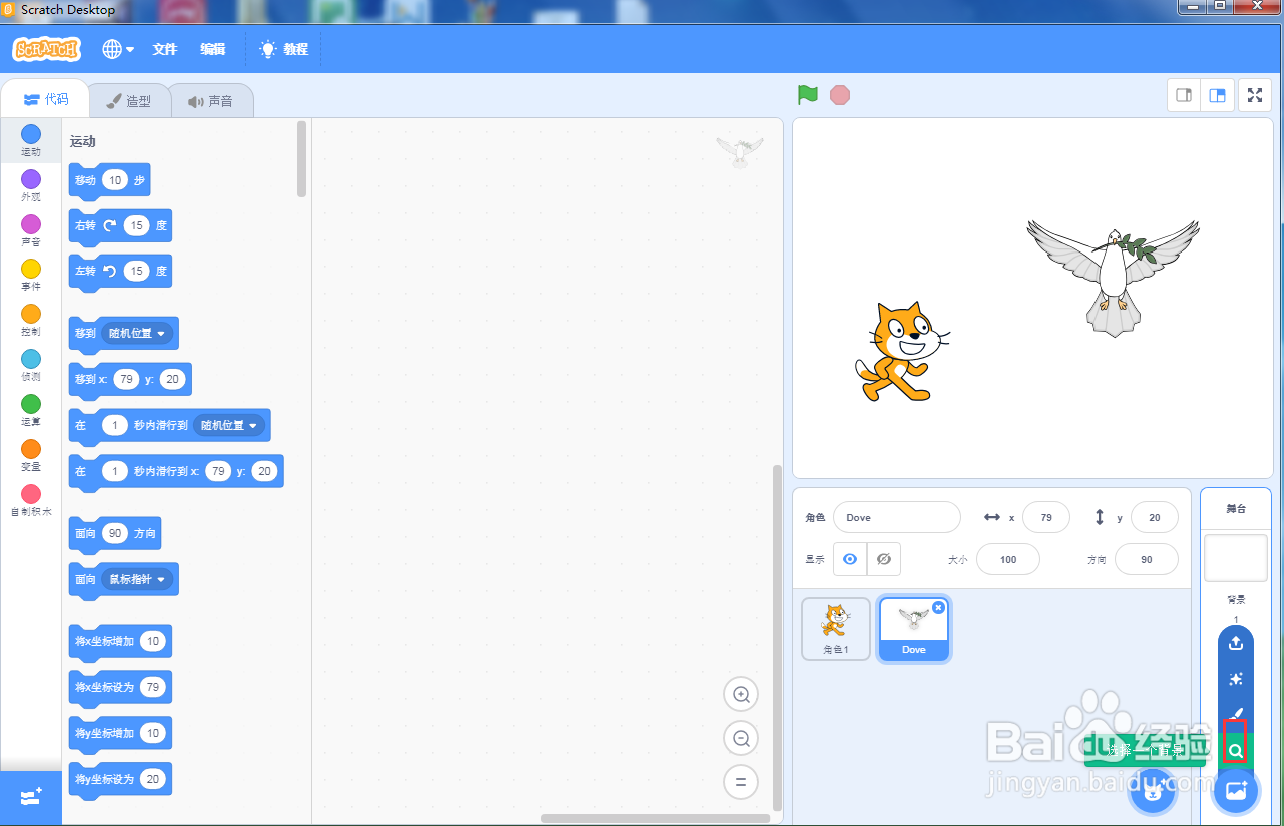Click the 将x坐标增加 10 block

click(120, 642)
